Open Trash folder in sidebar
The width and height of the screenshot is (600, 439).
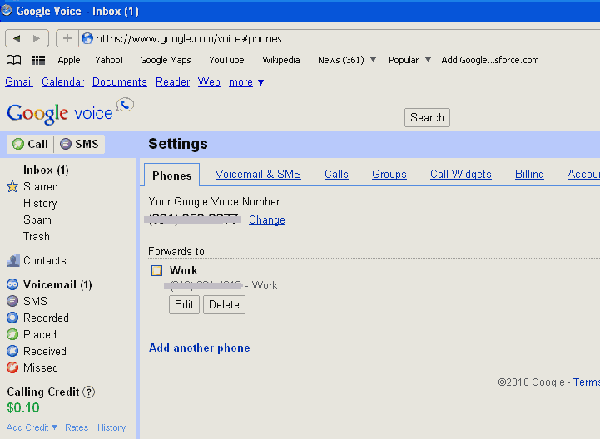coord(36,236)
